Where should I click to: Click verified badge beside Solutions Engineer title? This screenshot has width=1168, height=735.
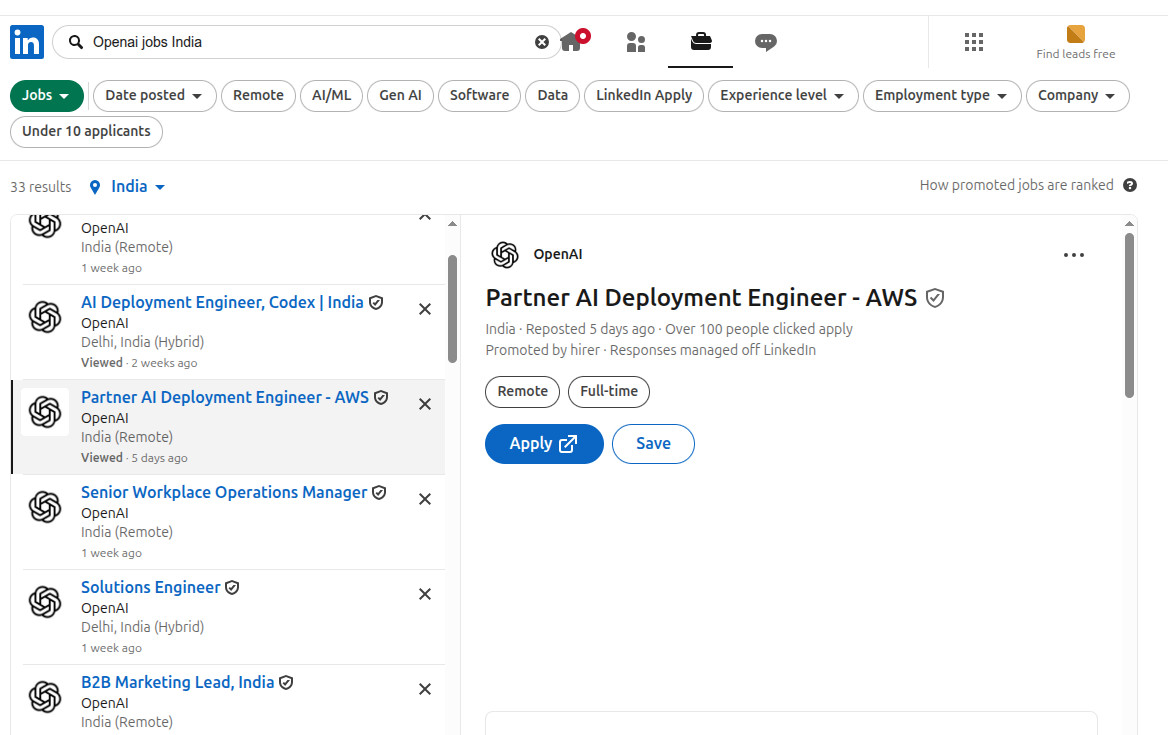click(x=232, y=588)
